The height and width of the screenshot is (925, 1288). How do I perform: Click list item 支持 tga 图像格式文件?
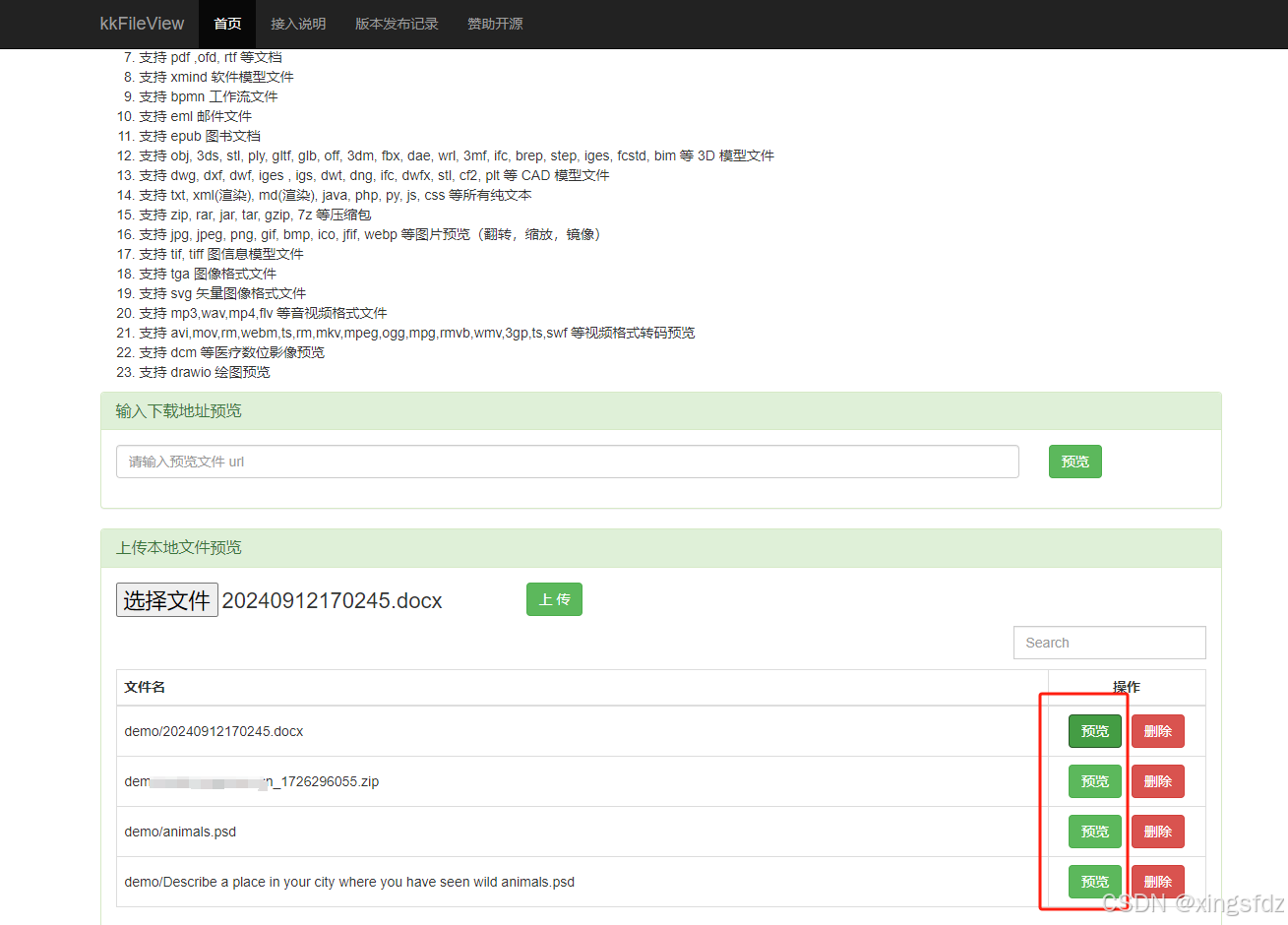(207, 274)
